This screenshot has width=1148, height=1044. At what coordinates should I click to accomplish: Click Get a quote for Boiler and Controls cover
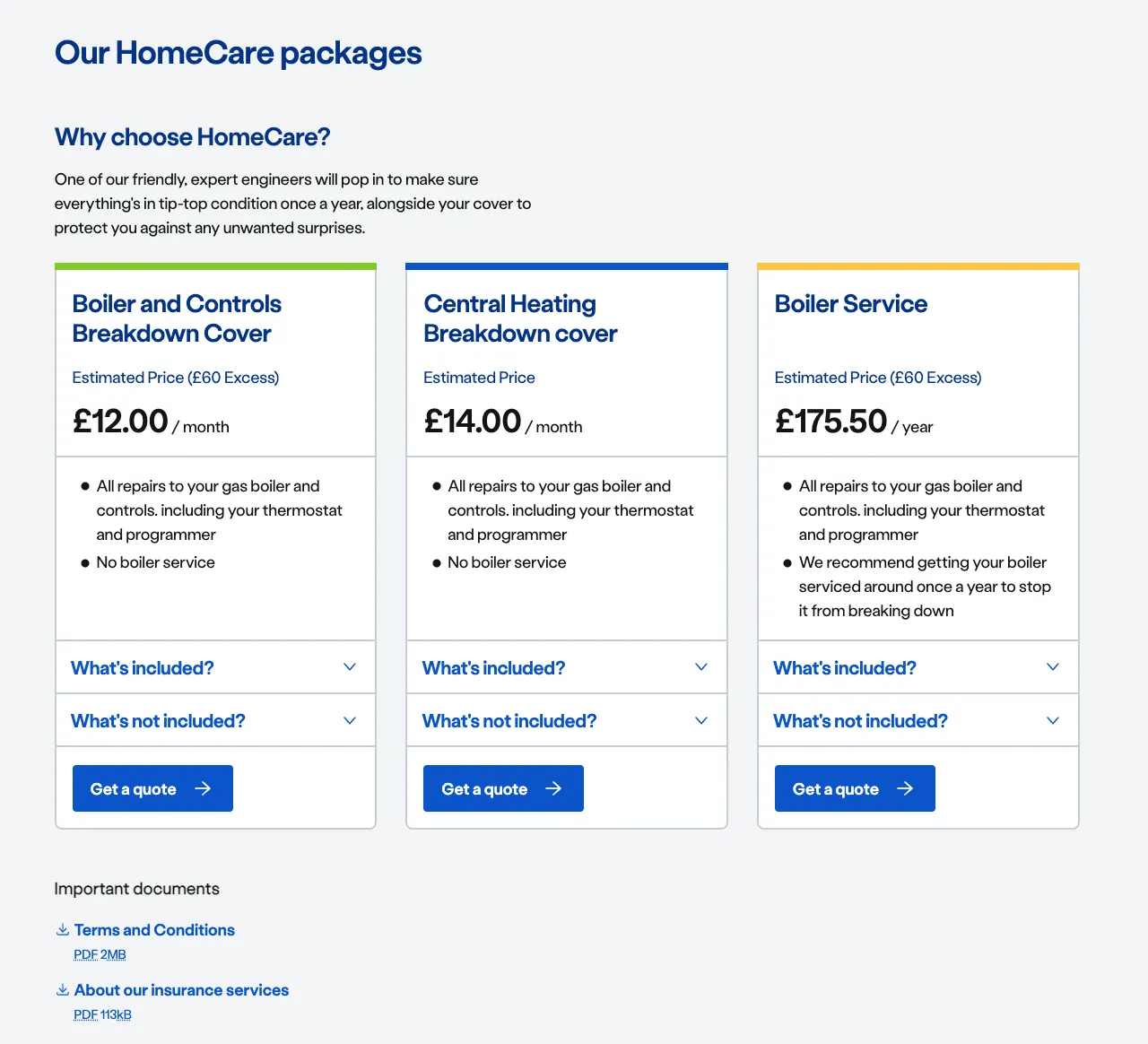(x=152, y=788)
